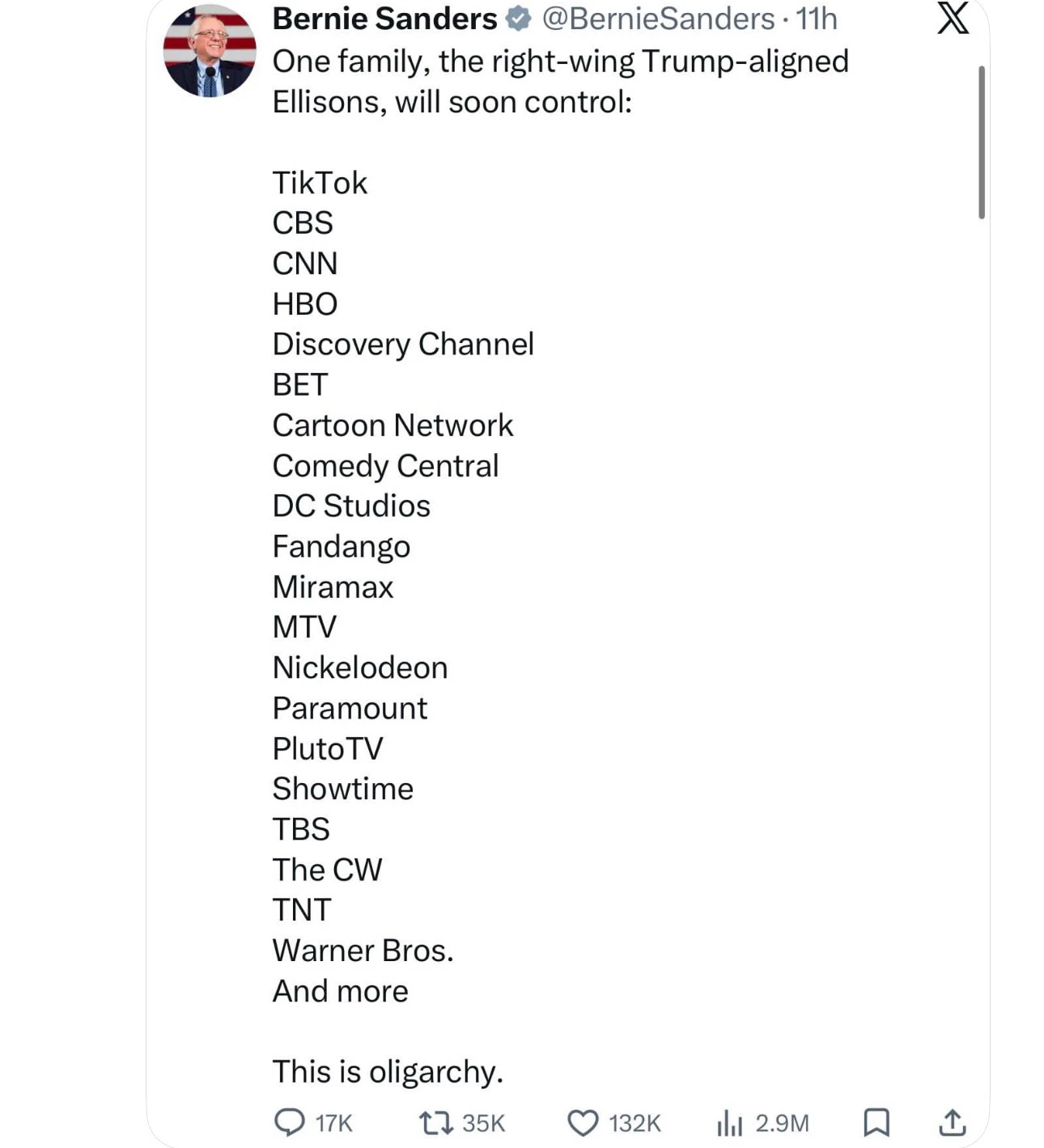Click the blue verified badge

(518, 19)
